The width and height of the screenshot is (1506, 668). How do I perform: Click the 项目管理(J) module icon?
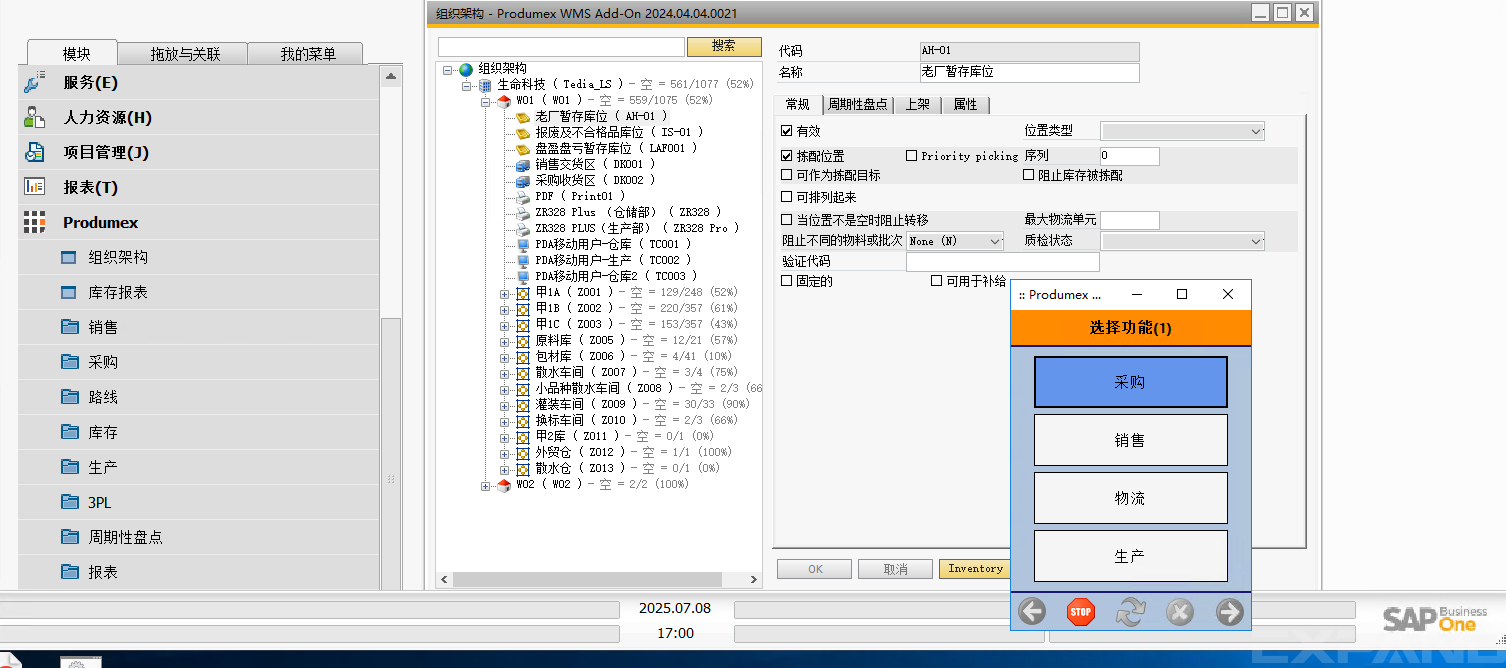35,152
